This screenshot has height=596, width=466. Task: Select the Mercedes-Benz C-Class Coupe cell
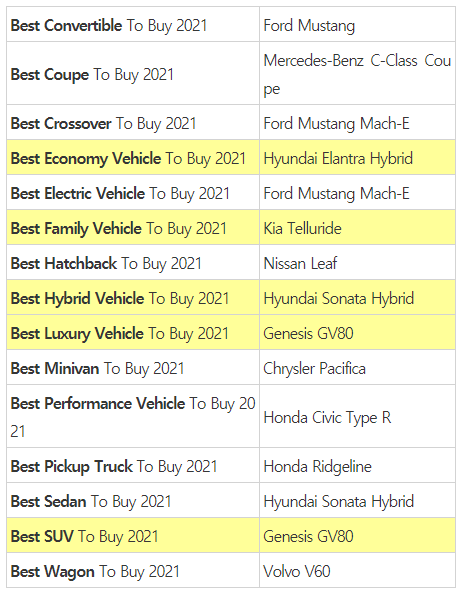(357, 73)
